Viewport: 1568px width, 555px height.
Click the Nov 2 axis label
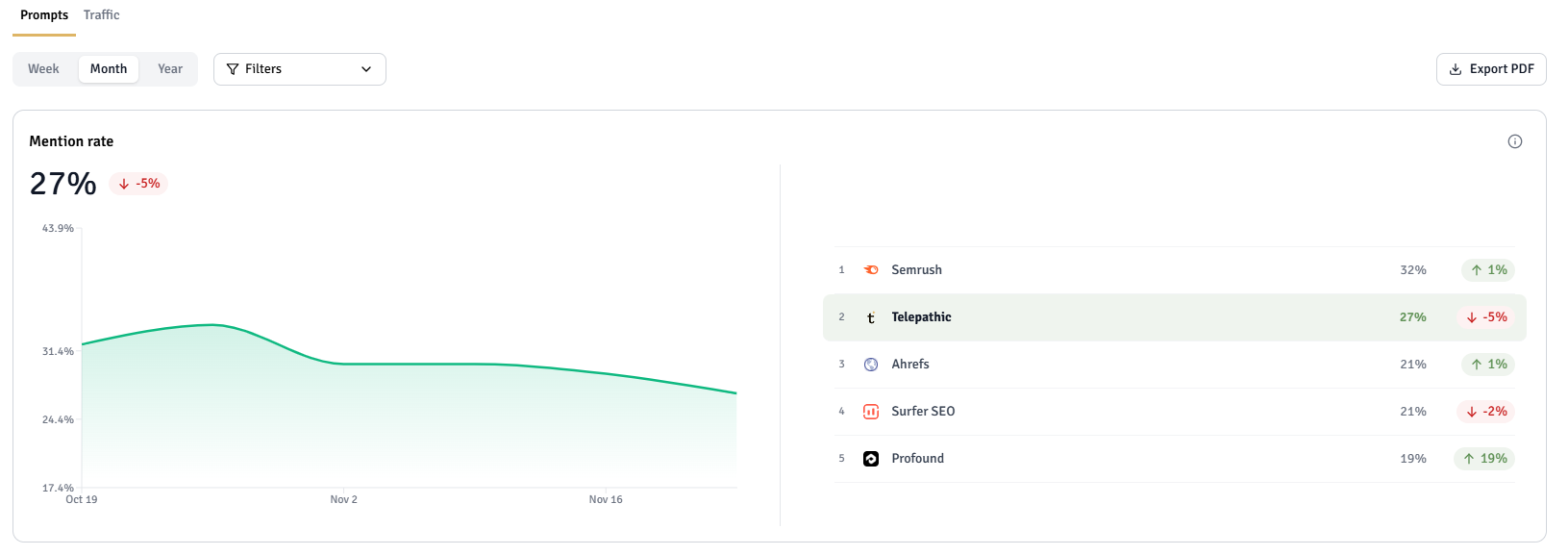click(343, 499)
